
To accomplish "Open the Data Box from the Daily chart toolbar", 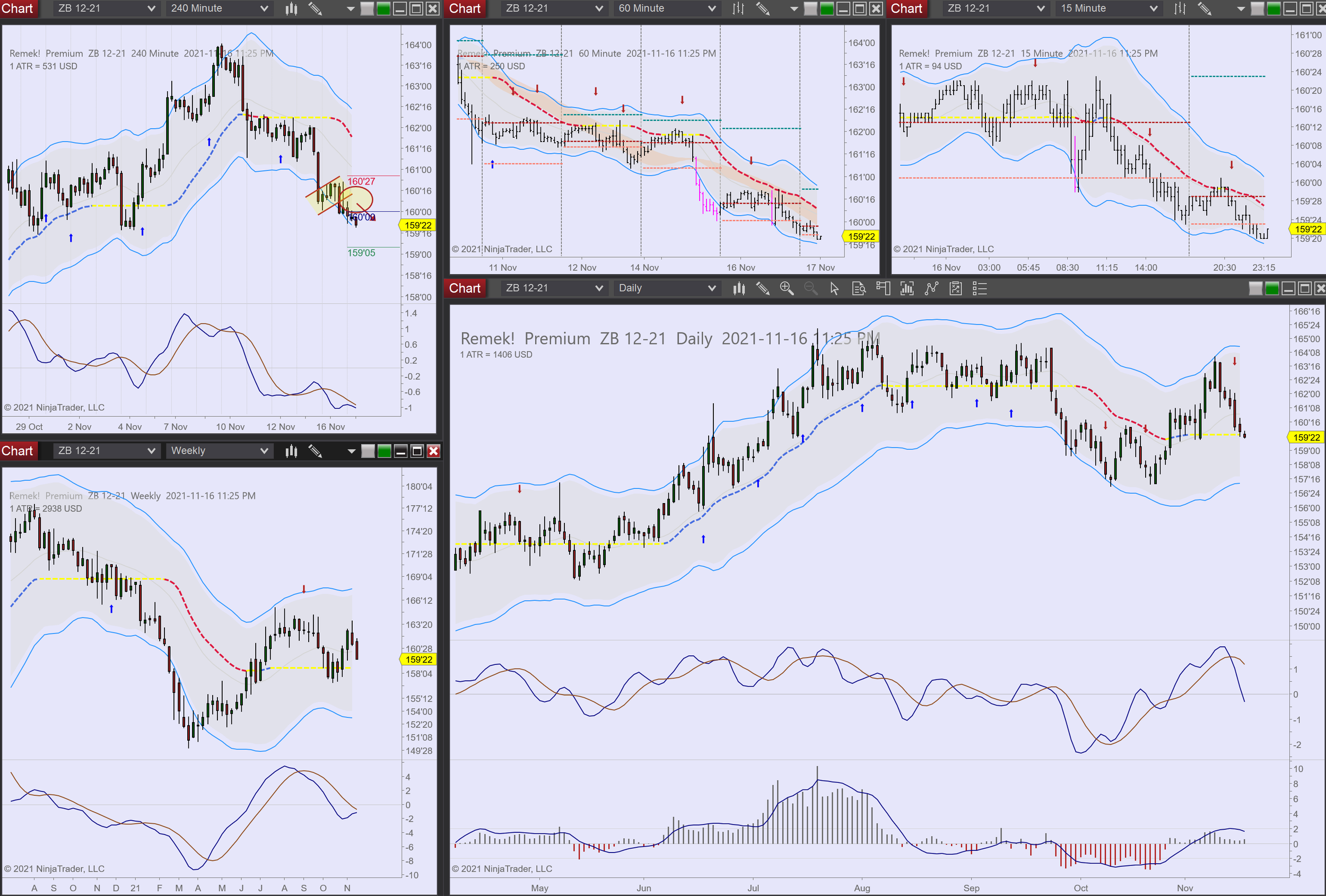I will click(x=859, y=288).
